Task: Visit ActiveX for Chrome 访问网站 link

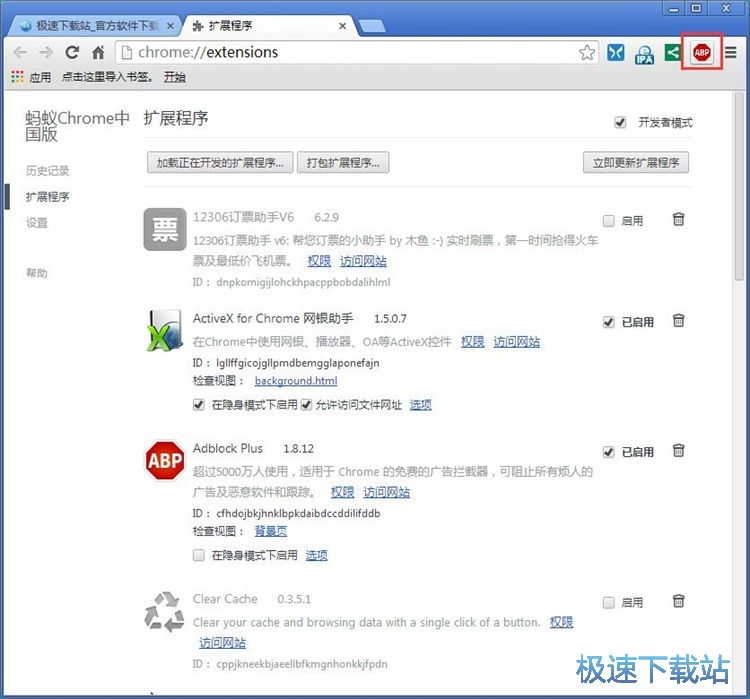Action: pyautogui.click(x=517, y=342)
